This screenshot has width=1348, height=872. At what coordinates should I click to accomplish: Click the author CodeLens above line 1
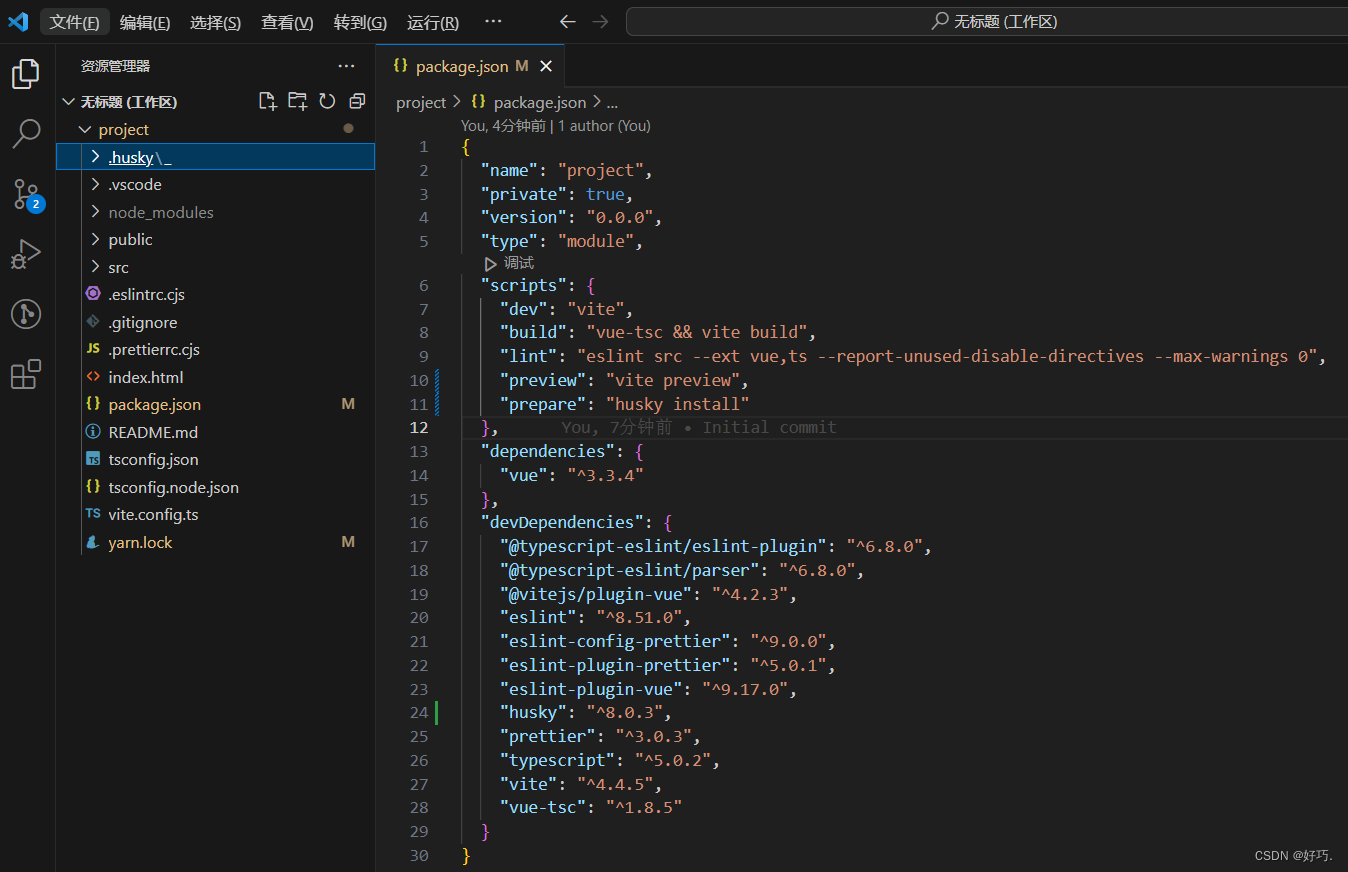pos(604,126)
